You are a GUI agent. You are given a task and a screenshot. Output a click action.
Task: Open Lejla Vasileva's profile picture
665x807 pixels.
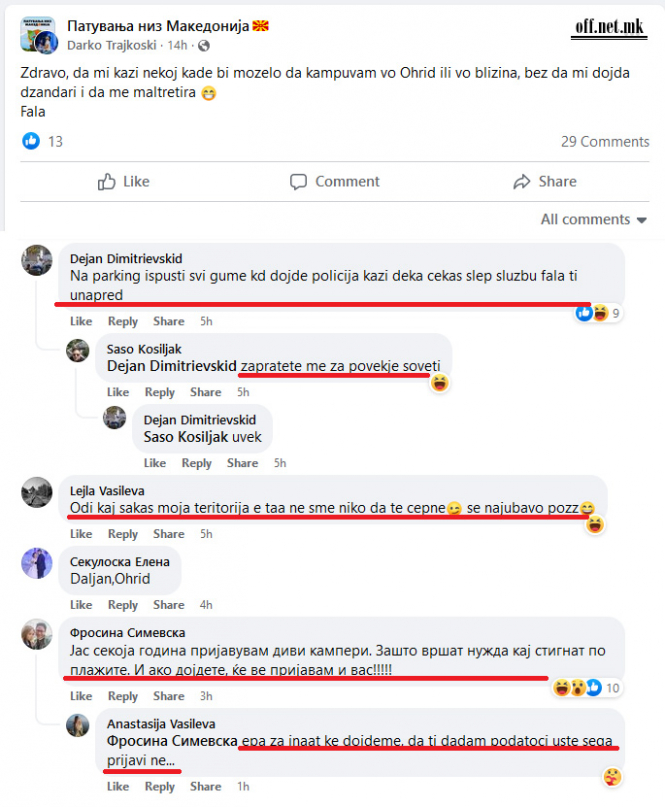[x=37, y=492]
